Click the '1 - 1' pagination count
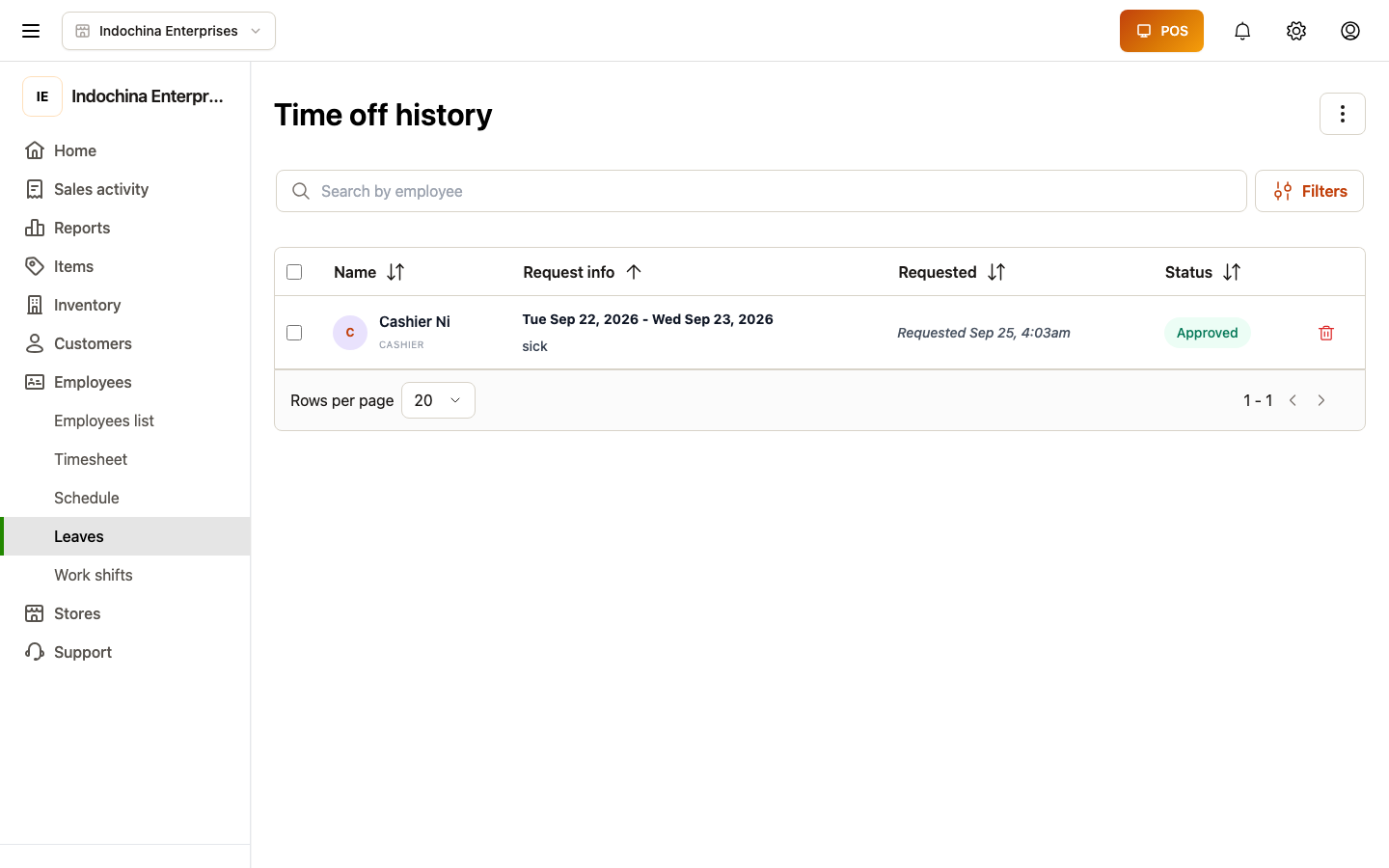Image resolution: width=1389 pixels, height=868 pixels. [x=1258, y=400]
